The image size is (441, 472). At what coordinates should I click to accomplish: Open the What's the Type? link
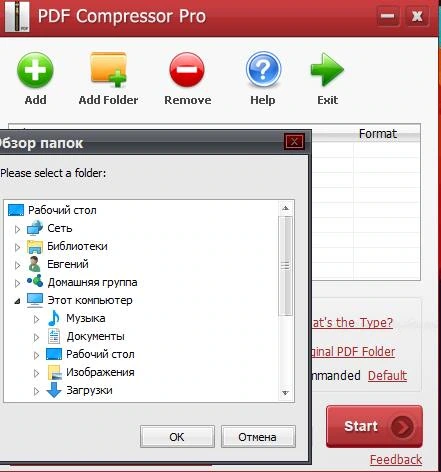point(352,322)
